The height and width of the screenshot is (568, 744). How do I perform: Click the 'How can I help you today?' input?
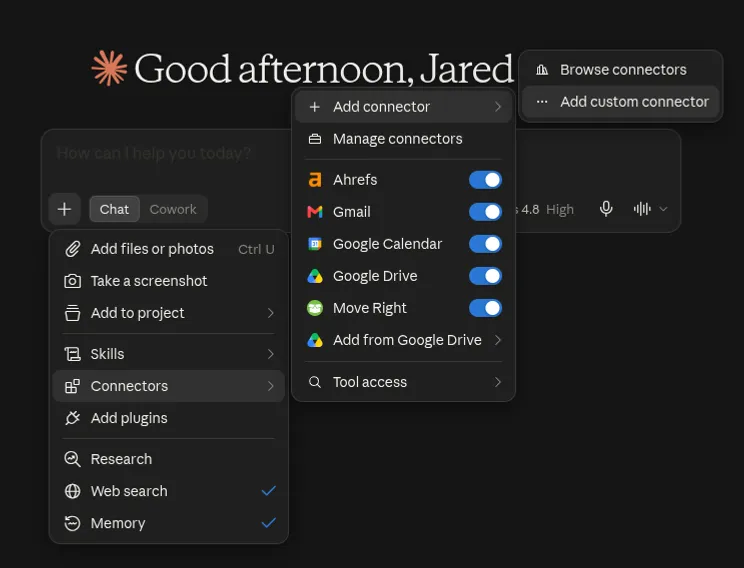coord(154,153)
